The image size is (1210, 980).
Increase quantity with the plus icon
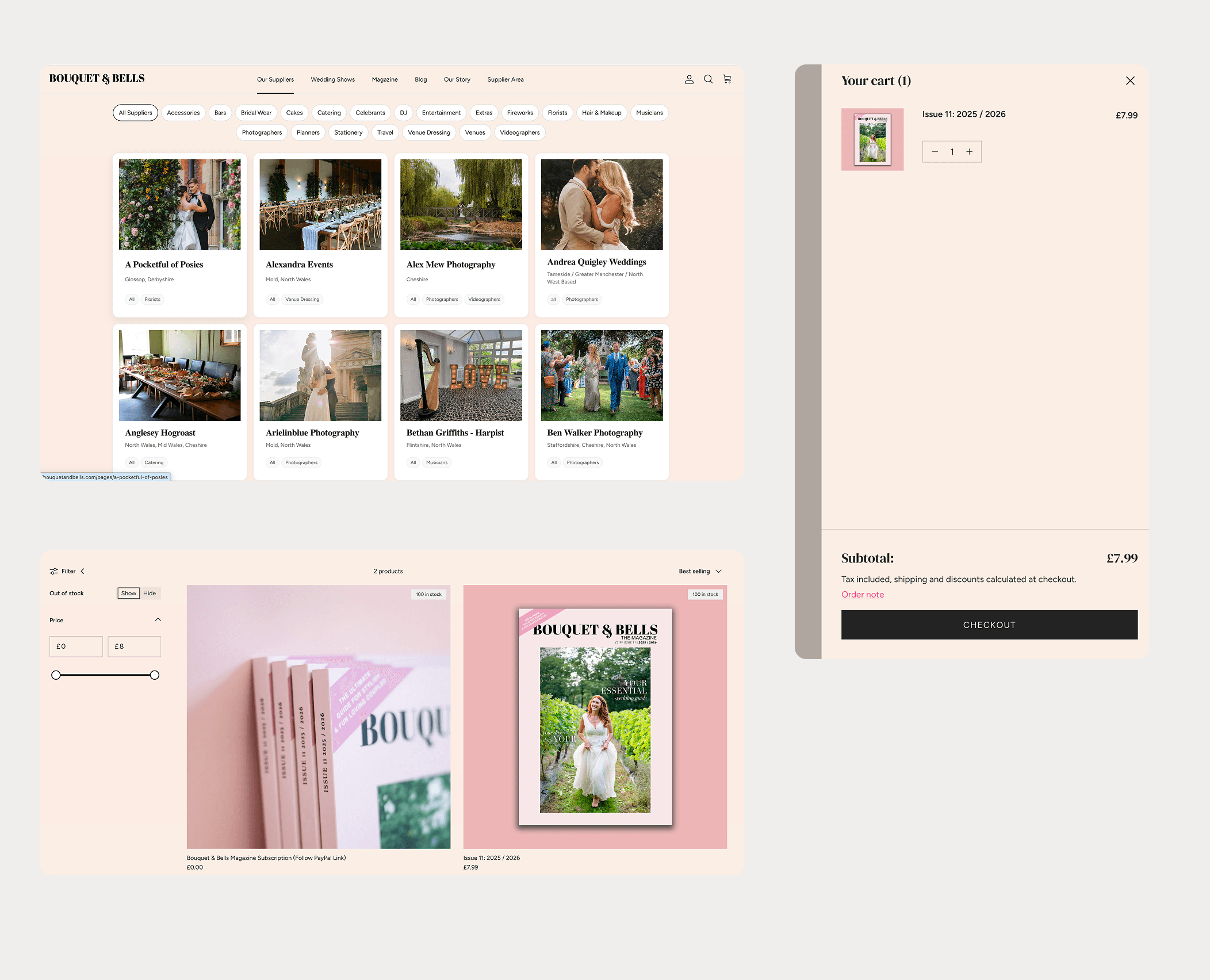click(x=969, y=152)
